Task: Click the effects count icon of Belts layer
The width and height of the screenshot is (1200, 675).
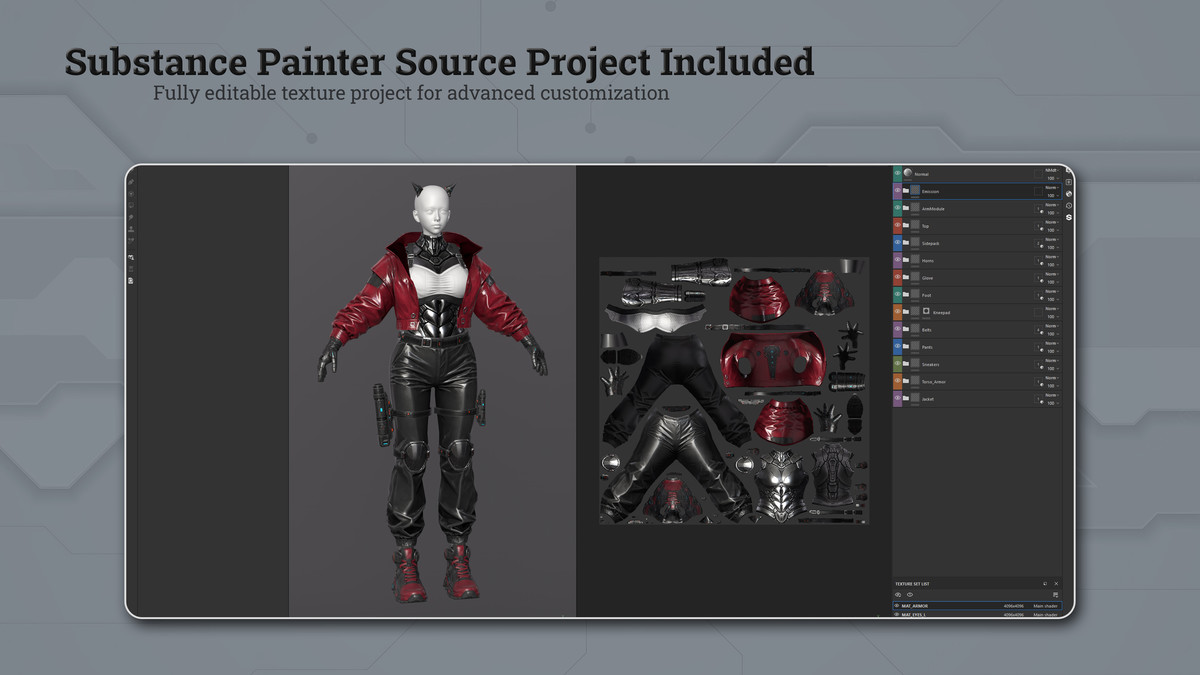Action: pos(1039,331)
